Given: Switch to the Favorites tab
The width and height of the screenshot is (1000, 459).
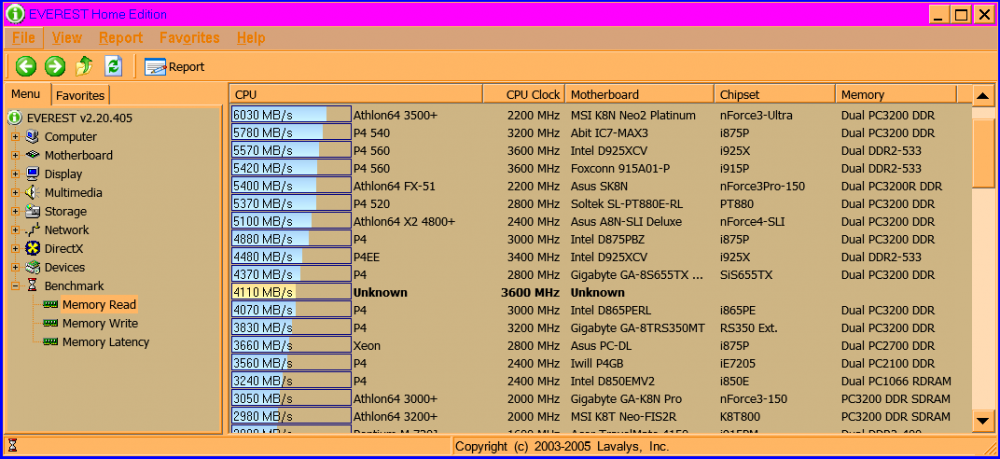Looking at the screenshot, I should (80, 96).
